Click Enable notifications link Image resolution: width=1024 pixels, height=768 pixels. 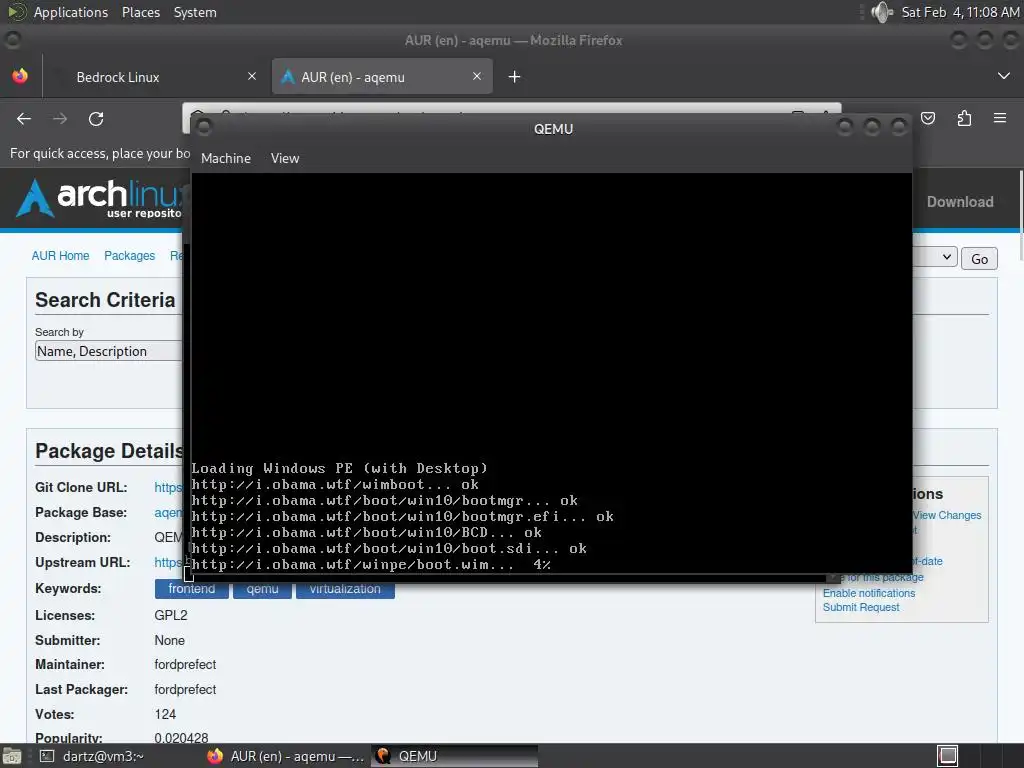[869, 593]
